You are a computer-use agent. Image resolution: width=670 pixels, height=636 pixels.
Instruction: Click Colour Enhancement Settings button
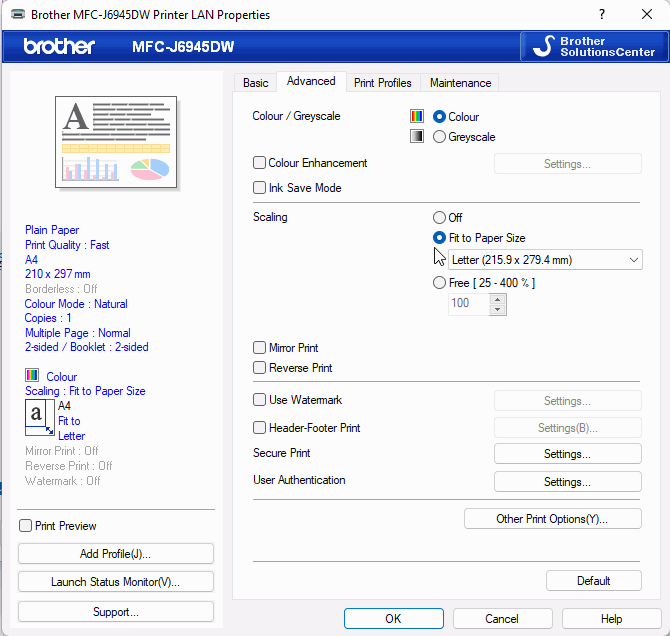(x=567, y=164)
